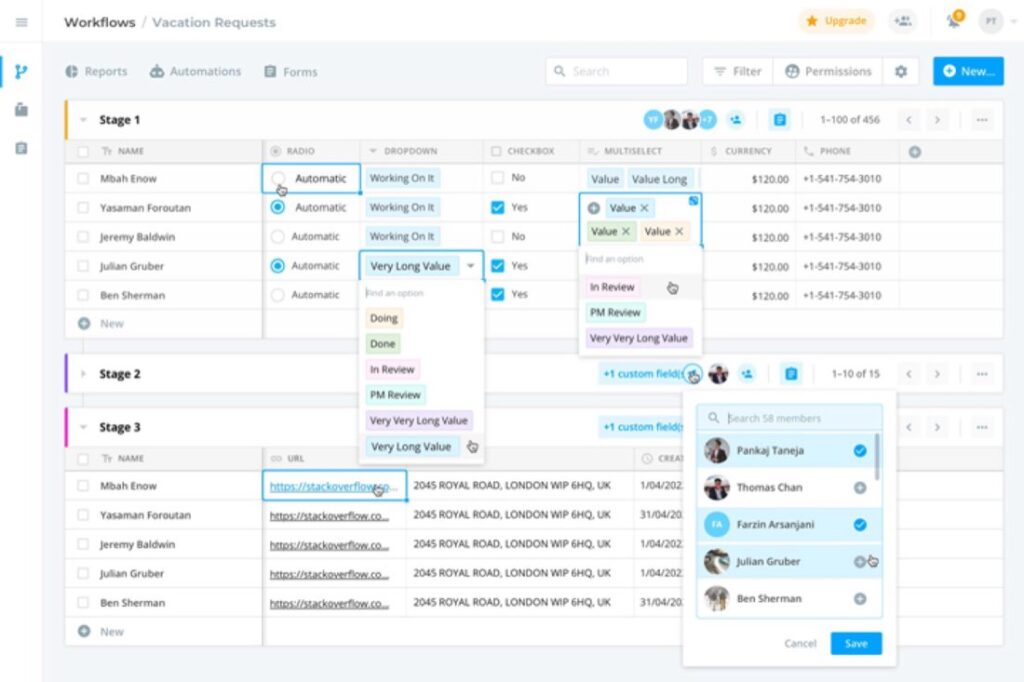Image resolution: width=1024 pixels, height=682 pixels.
Task: Collapse the Stage 1 section
Action: point(83,120)
